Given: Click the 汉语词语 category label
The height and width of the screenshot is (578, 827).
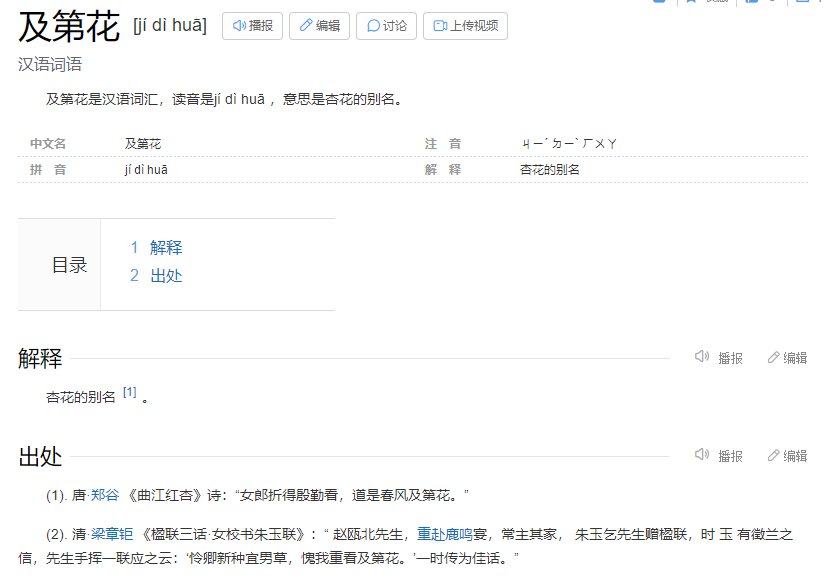Looking at the screenshot, I should coord(46,63).
